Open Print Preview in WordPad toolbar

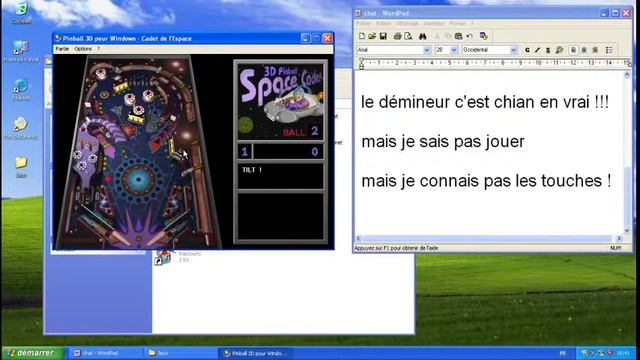click(x=408, y=36)
